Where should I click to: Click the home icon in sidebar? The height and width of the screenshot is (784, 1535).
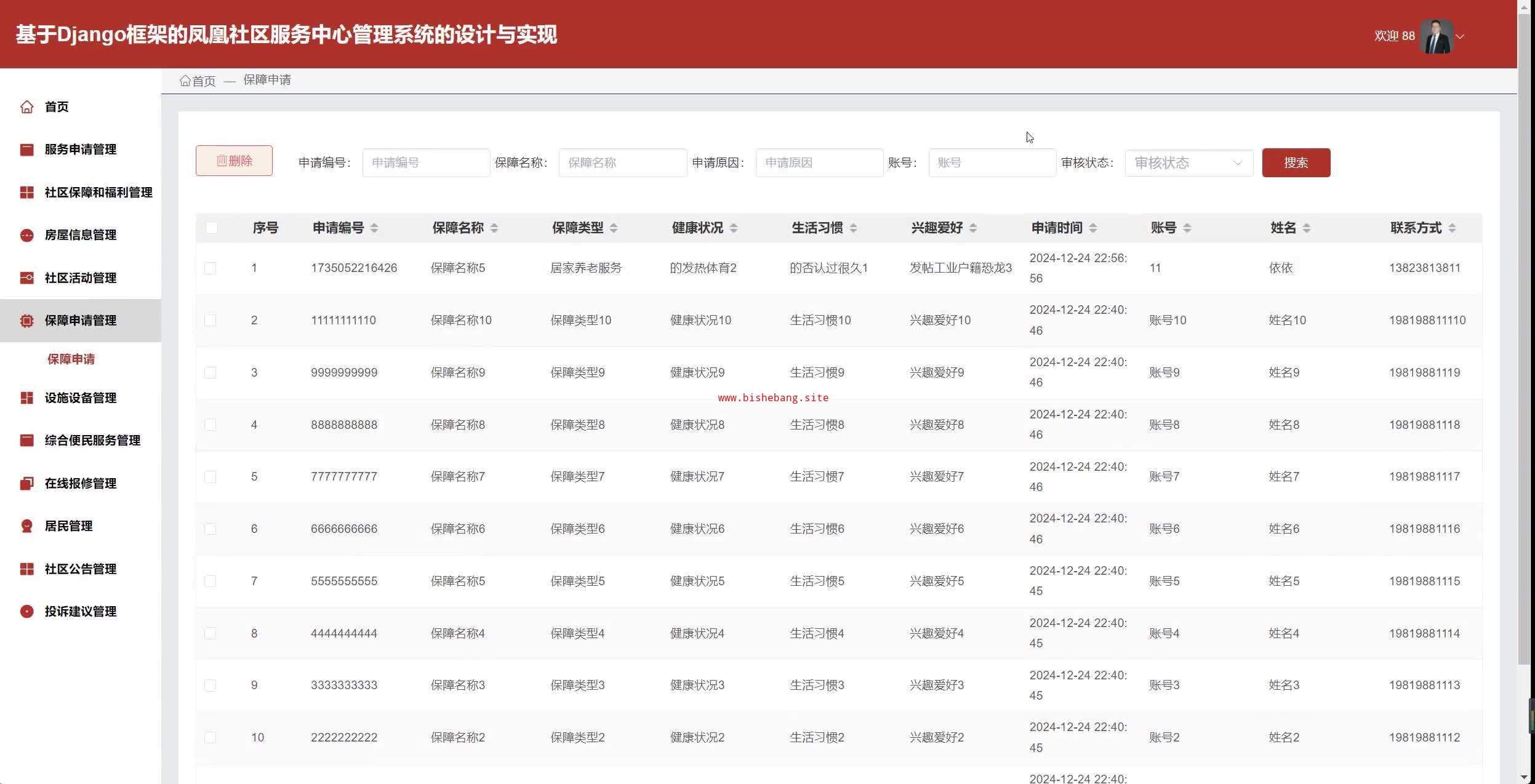tap(26, 107)
